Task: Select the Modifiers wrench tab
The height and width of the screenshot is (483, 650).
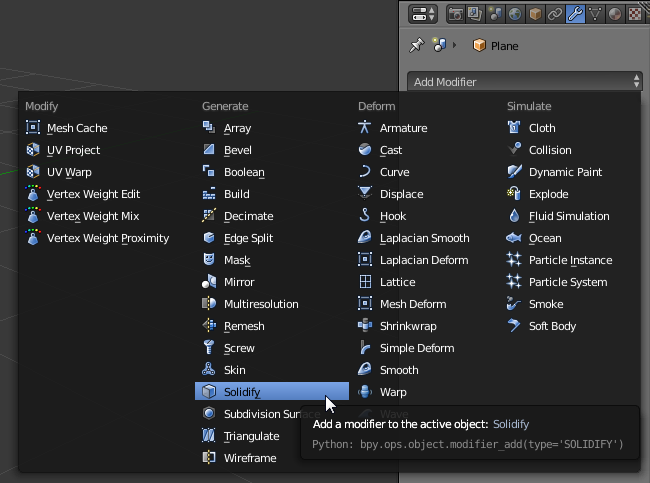Action: (575, 14)
